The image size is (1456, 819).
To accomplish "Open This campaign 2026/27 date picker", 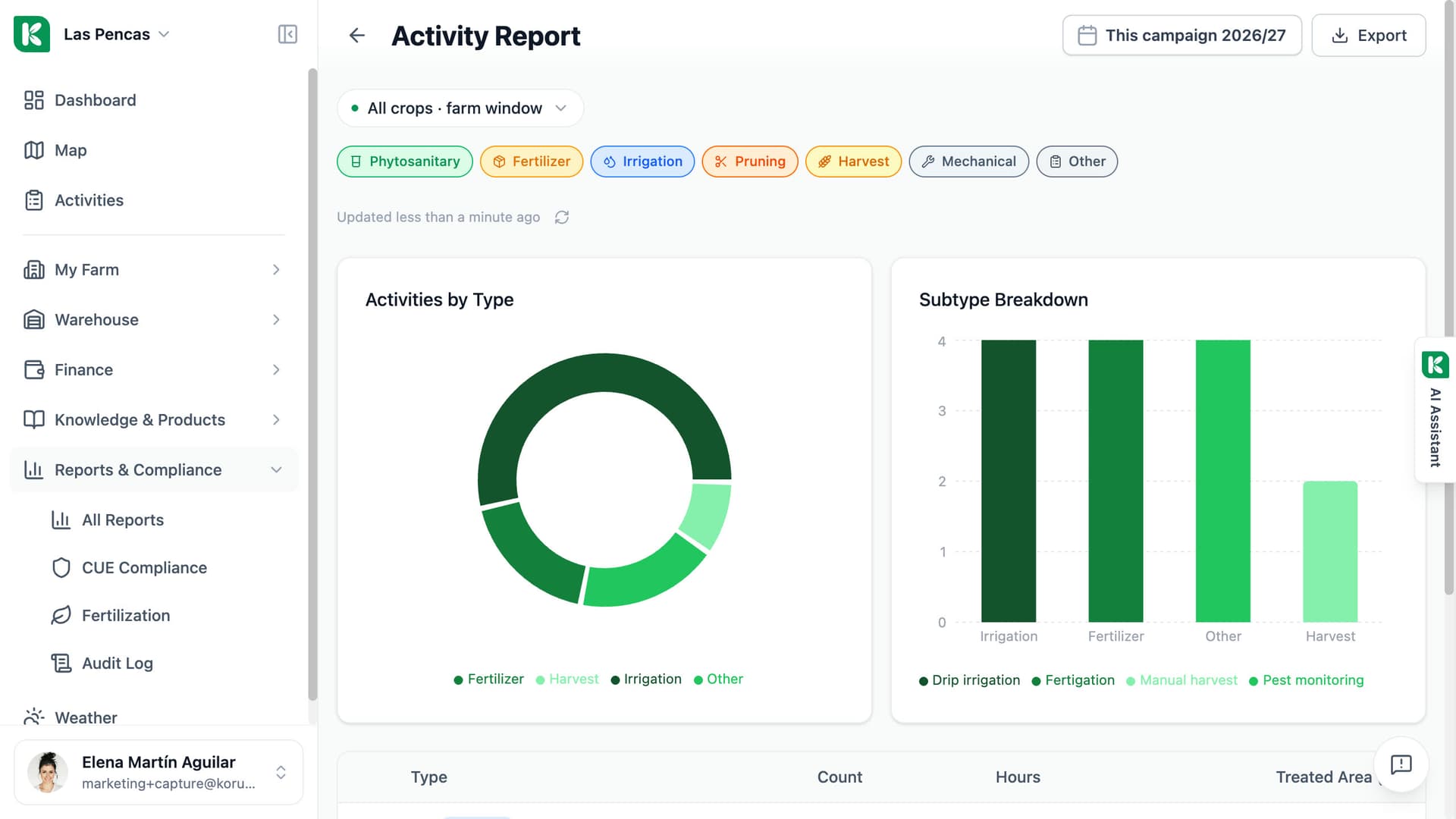I will [x=1181, y=36].
